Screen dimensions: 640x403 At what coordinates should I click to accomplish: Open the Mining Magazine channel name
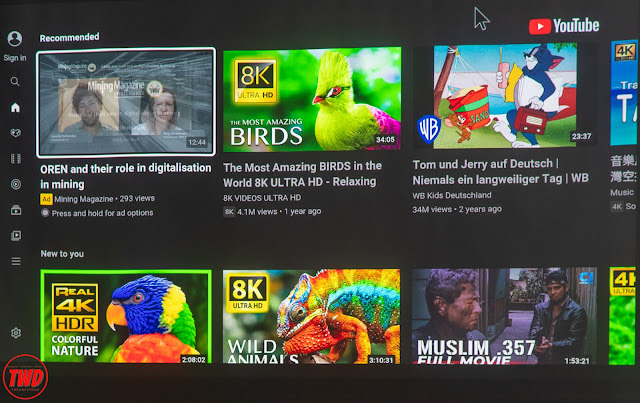[84, 199]
